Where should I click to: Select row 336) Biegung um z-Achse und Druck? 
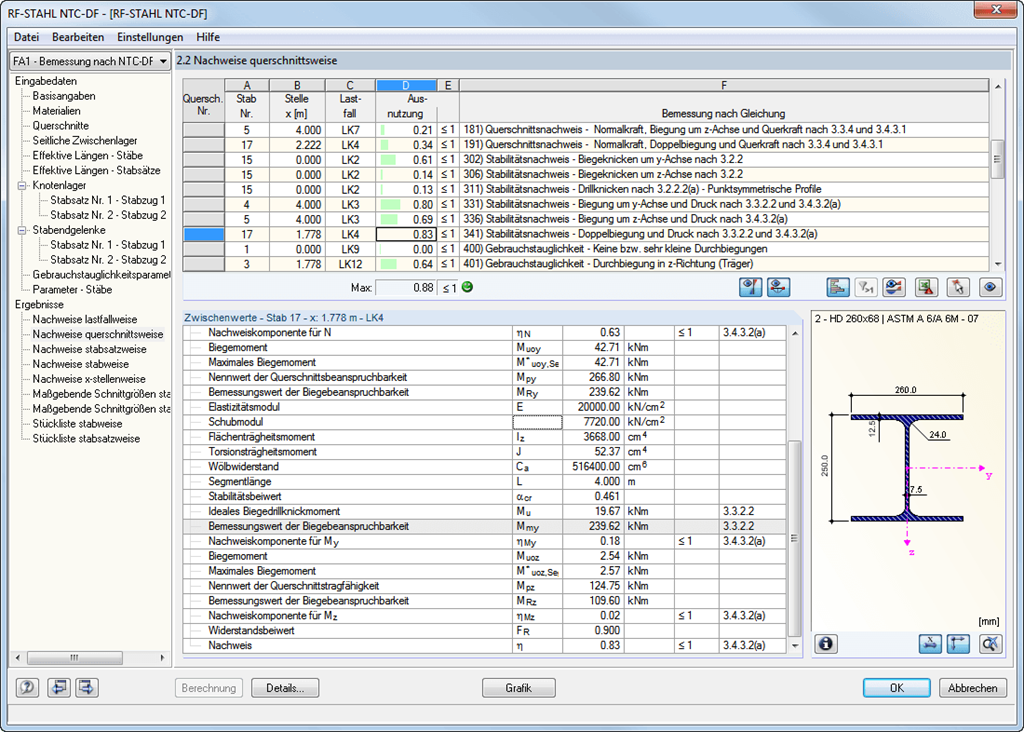coord(586,219)
